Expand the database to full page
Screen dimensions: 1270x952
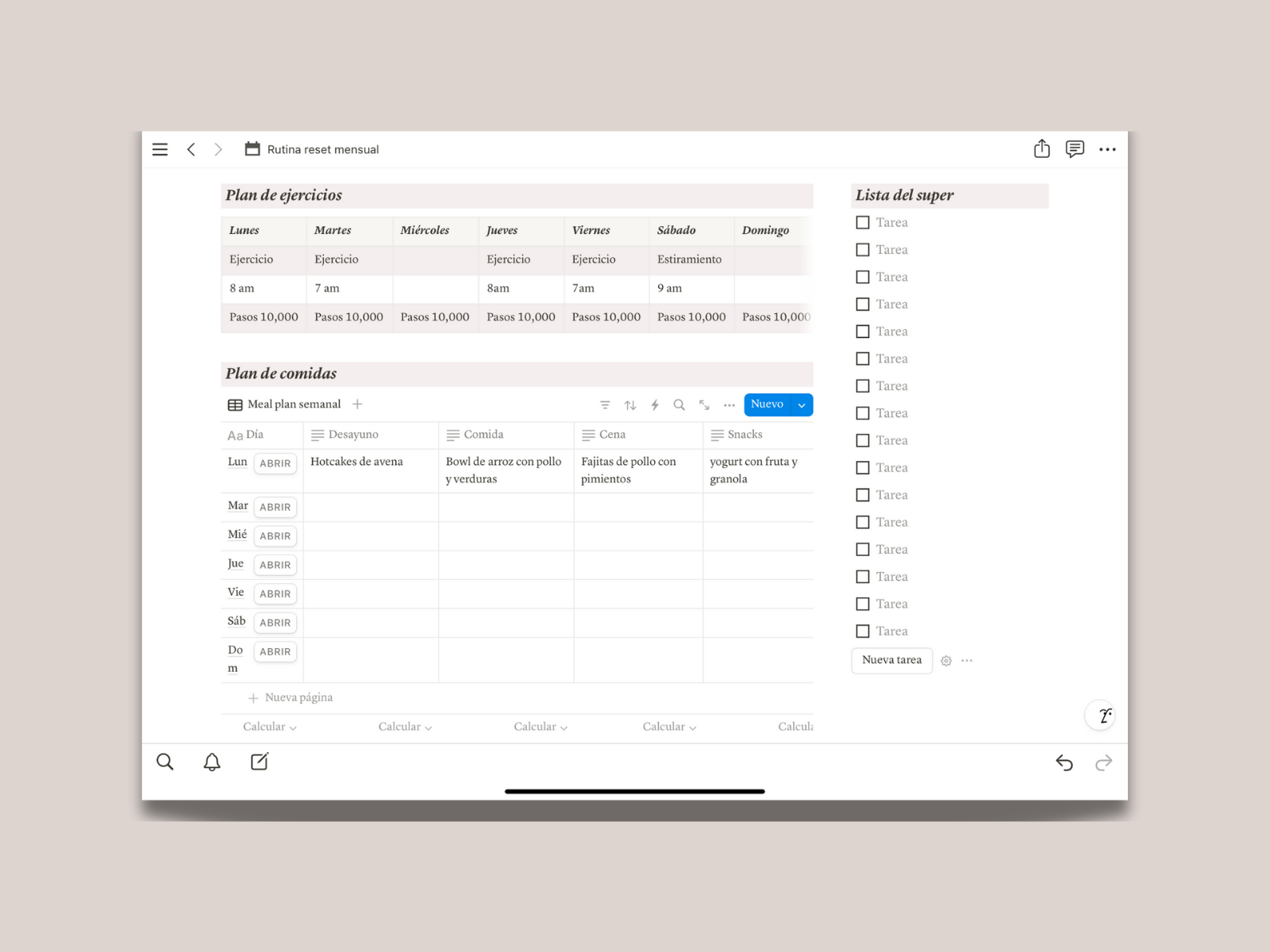[x=704, y=405]
